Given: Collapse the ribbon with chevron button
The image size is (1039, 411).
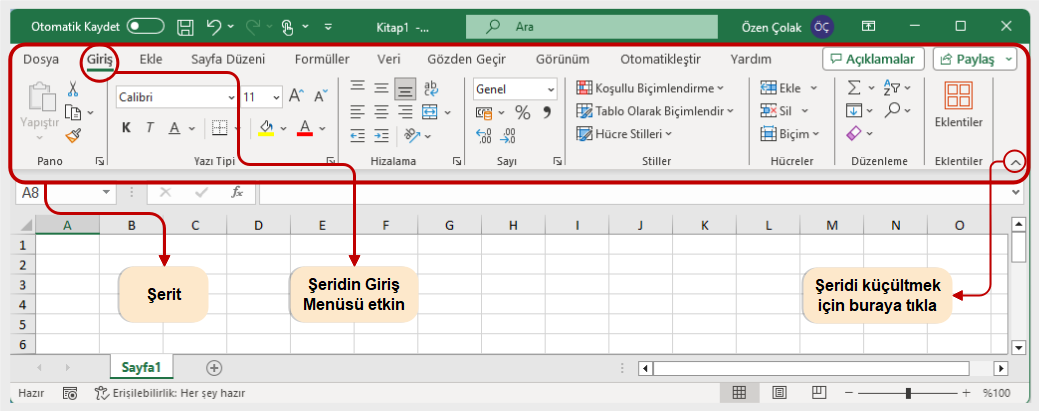Looking at the screenshot, I should [x=1014, y=162].
